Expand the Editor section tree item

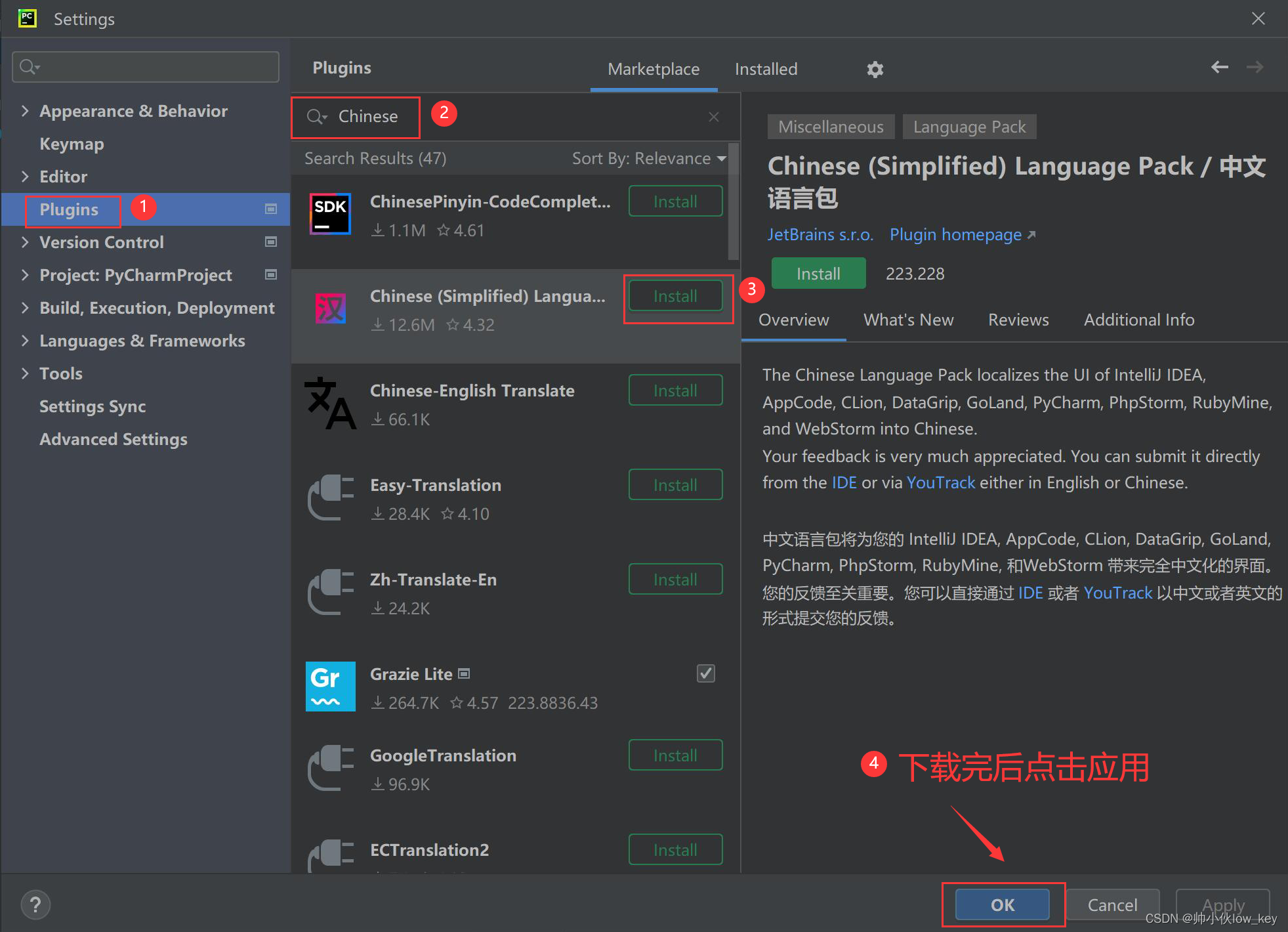point(22,176)
